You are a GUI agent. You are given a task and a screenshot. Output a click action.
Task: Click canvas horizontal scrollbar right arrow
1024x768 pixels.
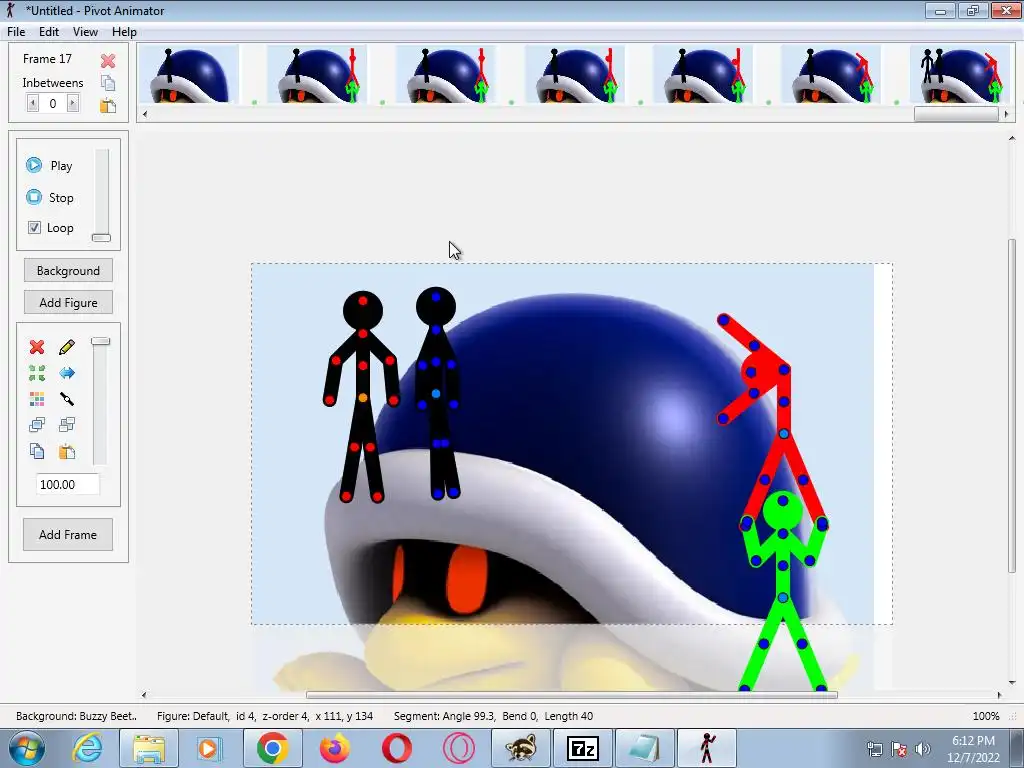tap(999, 695)
